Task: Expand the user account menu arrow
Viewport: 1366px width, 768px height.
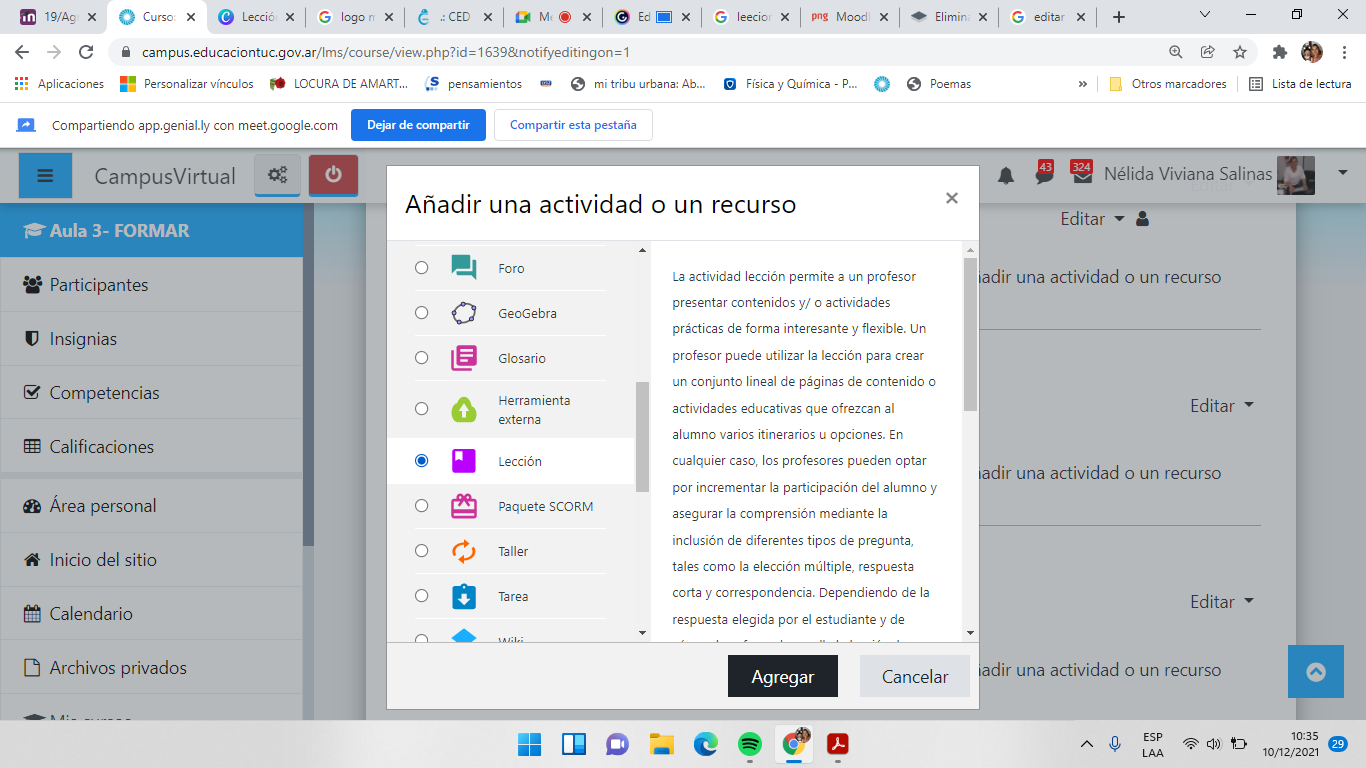Action: (x=1341, y=174)
